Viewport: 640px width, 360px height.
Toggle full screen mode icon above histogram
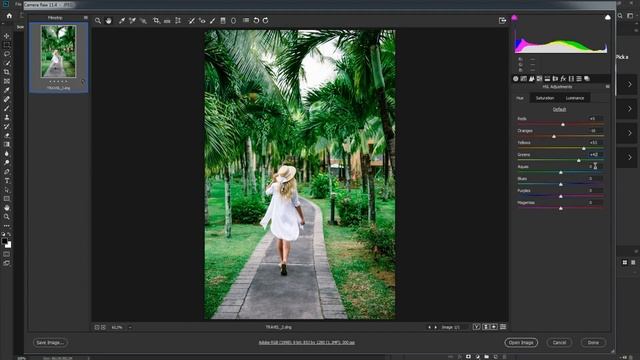pyautogui.click(x=502, y=20)
